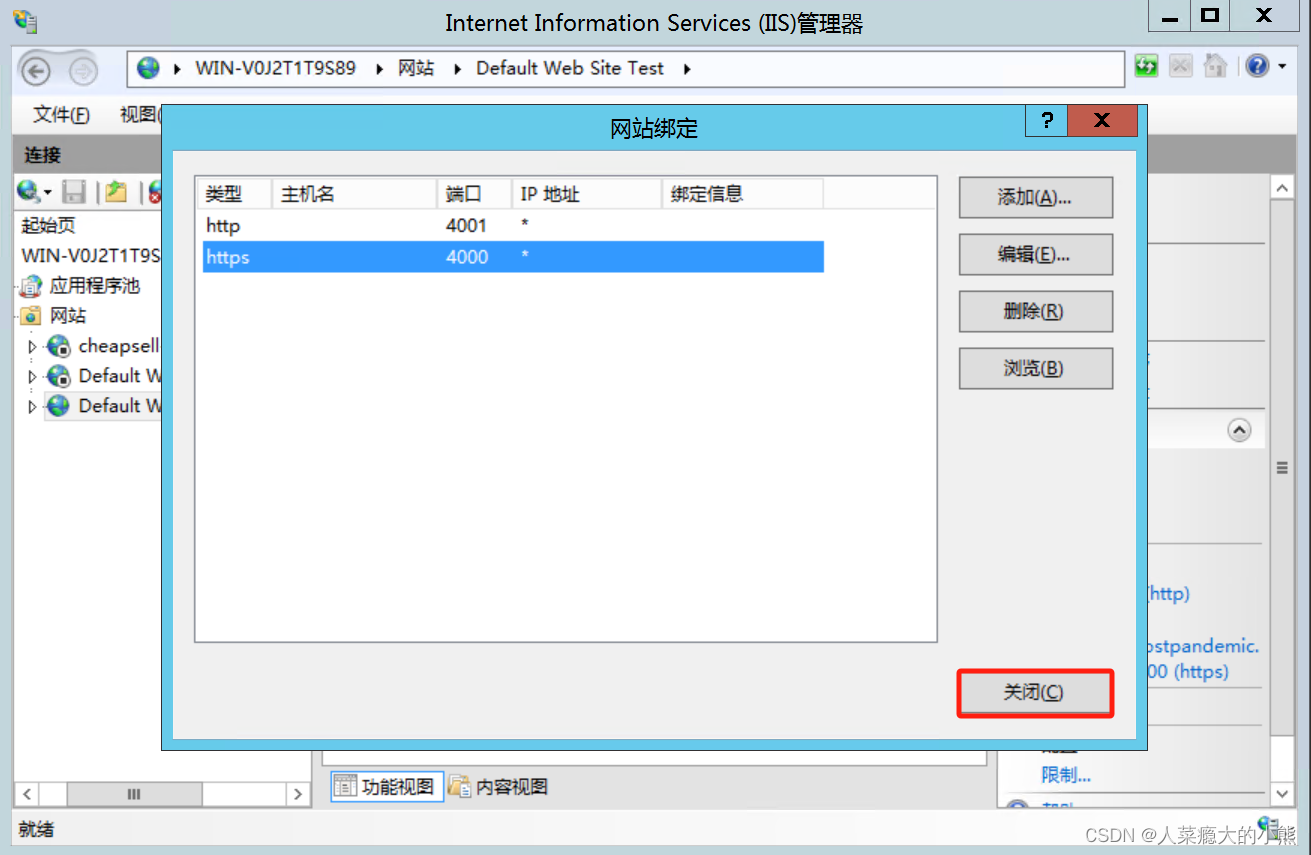1311x855 pixels.
Task: Click 编辑(E)... to edit the binding
Action: (1036, 255)
